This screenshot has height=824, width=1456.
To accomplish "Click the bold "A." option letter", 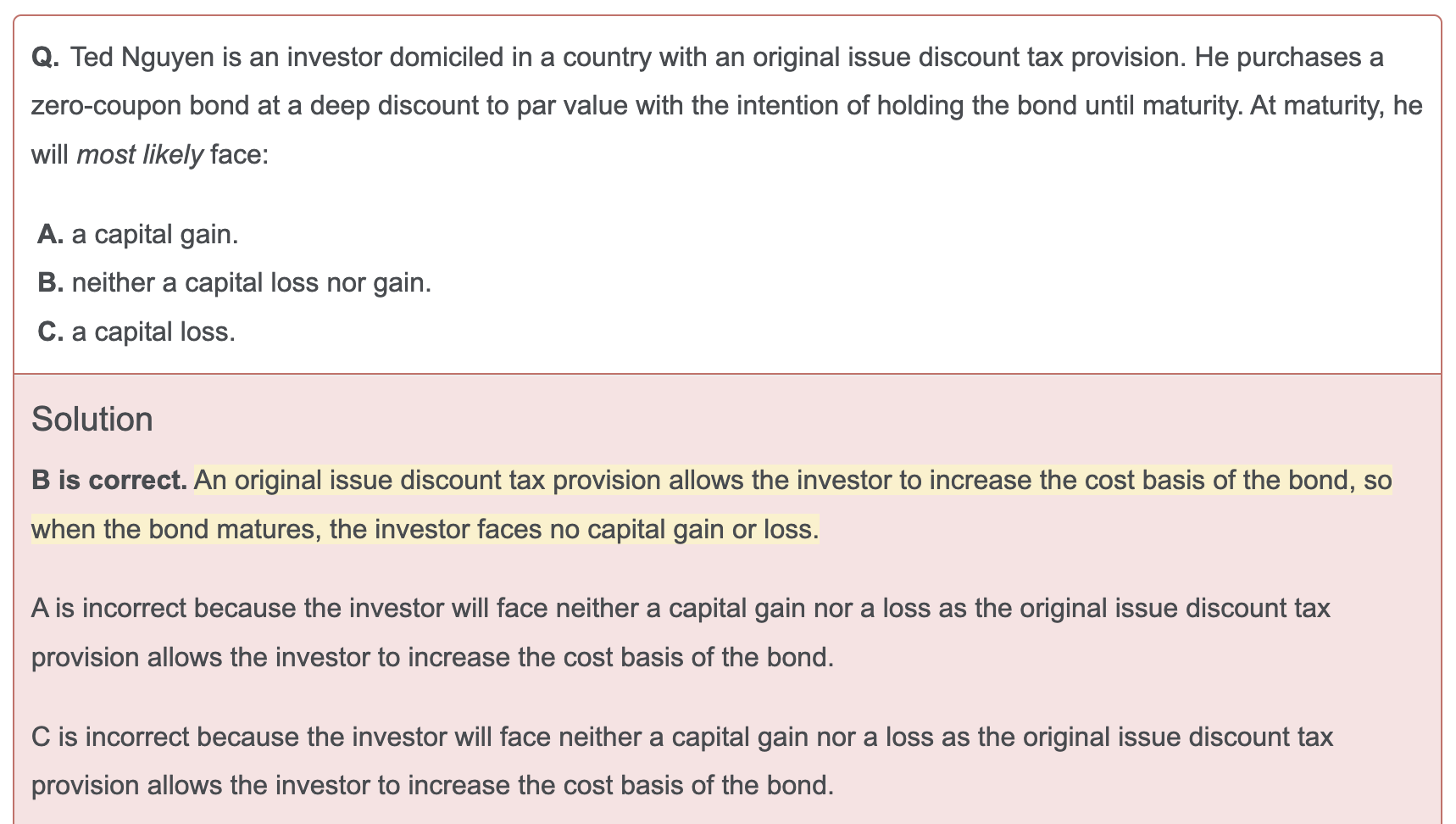I will (51, 234).
